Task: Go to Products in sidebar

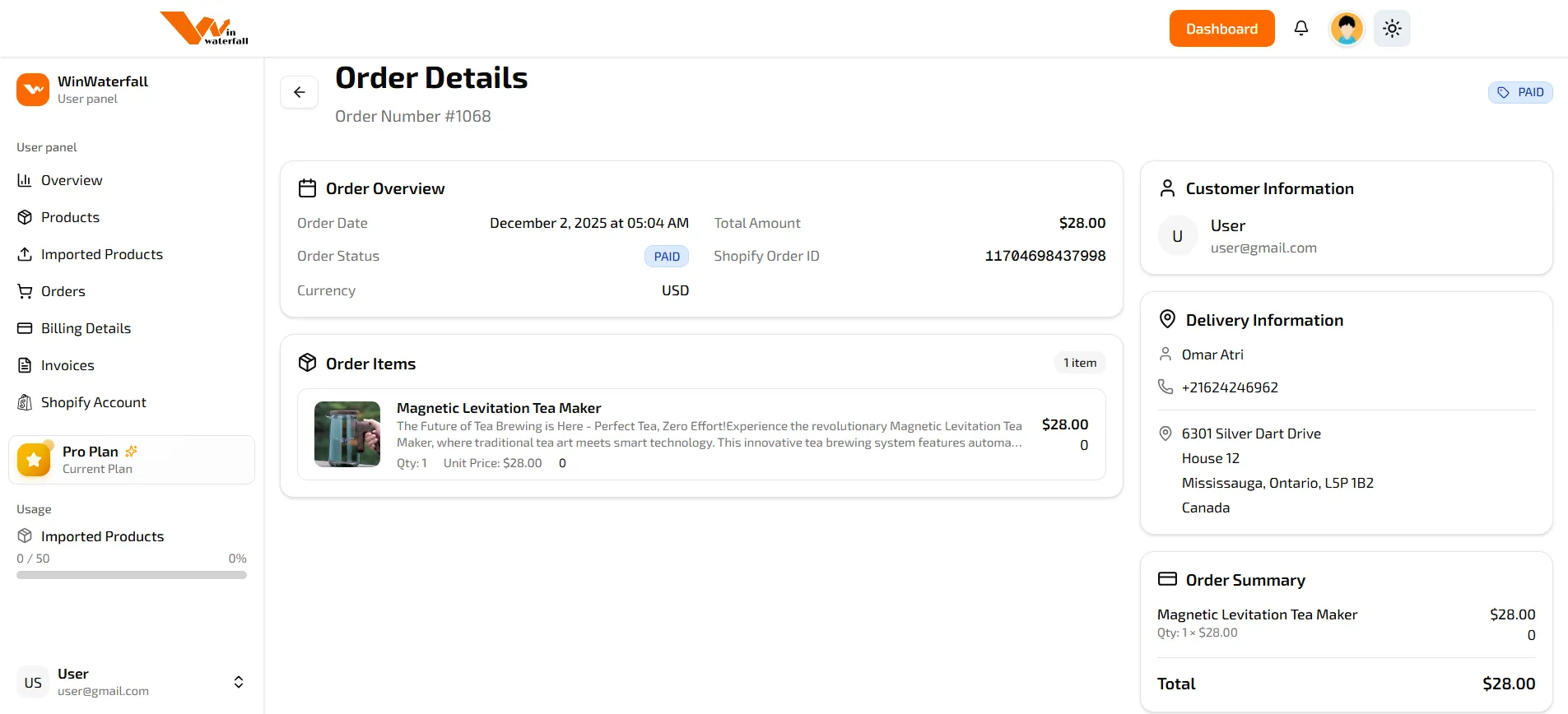Action: [x=70, y=217]
